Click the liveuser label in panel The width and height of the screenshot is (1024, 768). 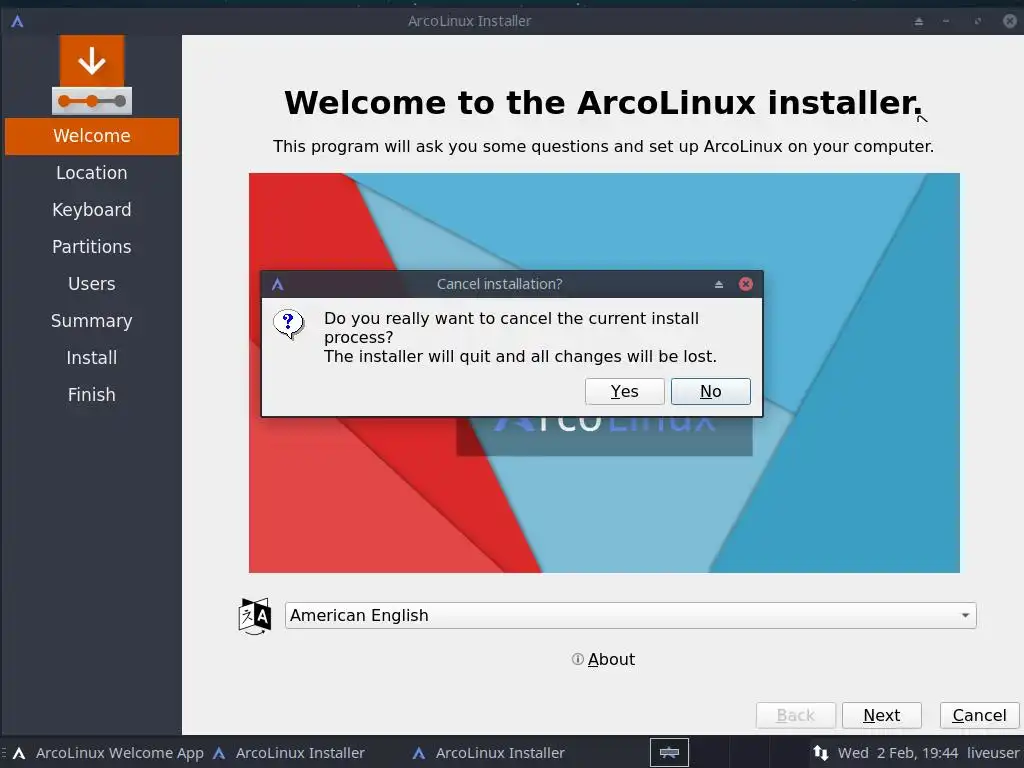[993, 753]
